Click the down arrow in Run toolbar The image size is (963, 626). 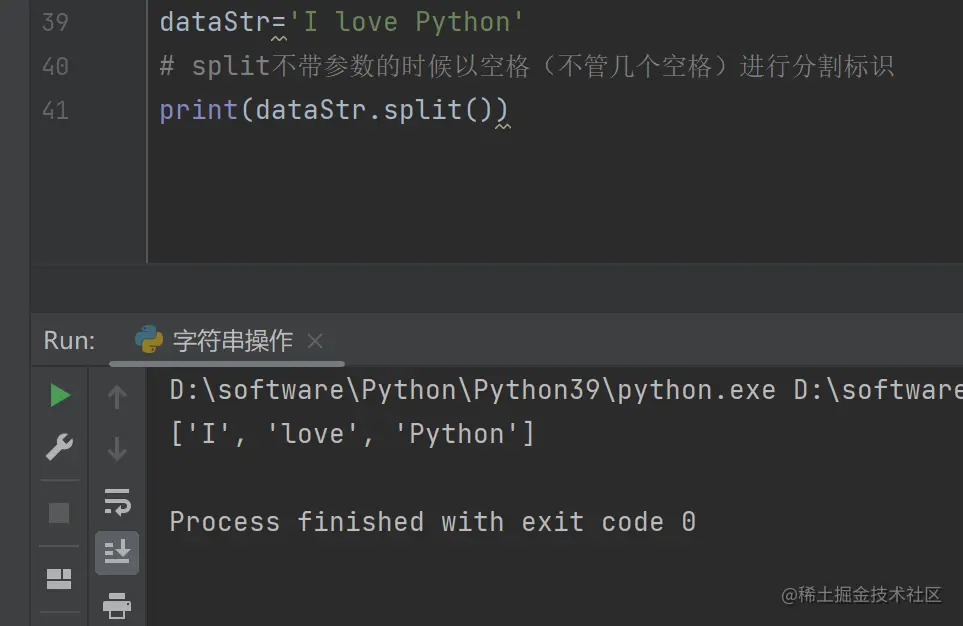(x=117, y=449)
